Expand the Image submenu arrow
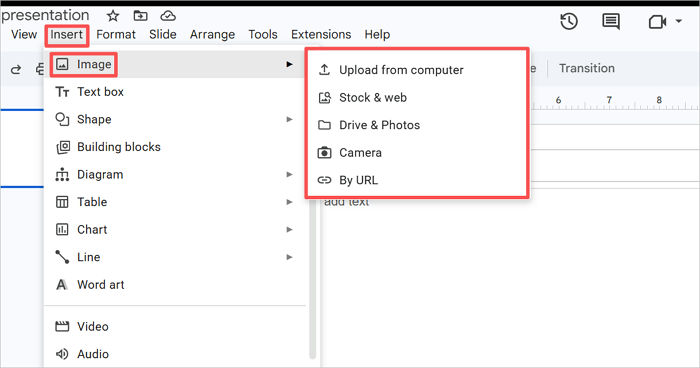 click(289, 64)
